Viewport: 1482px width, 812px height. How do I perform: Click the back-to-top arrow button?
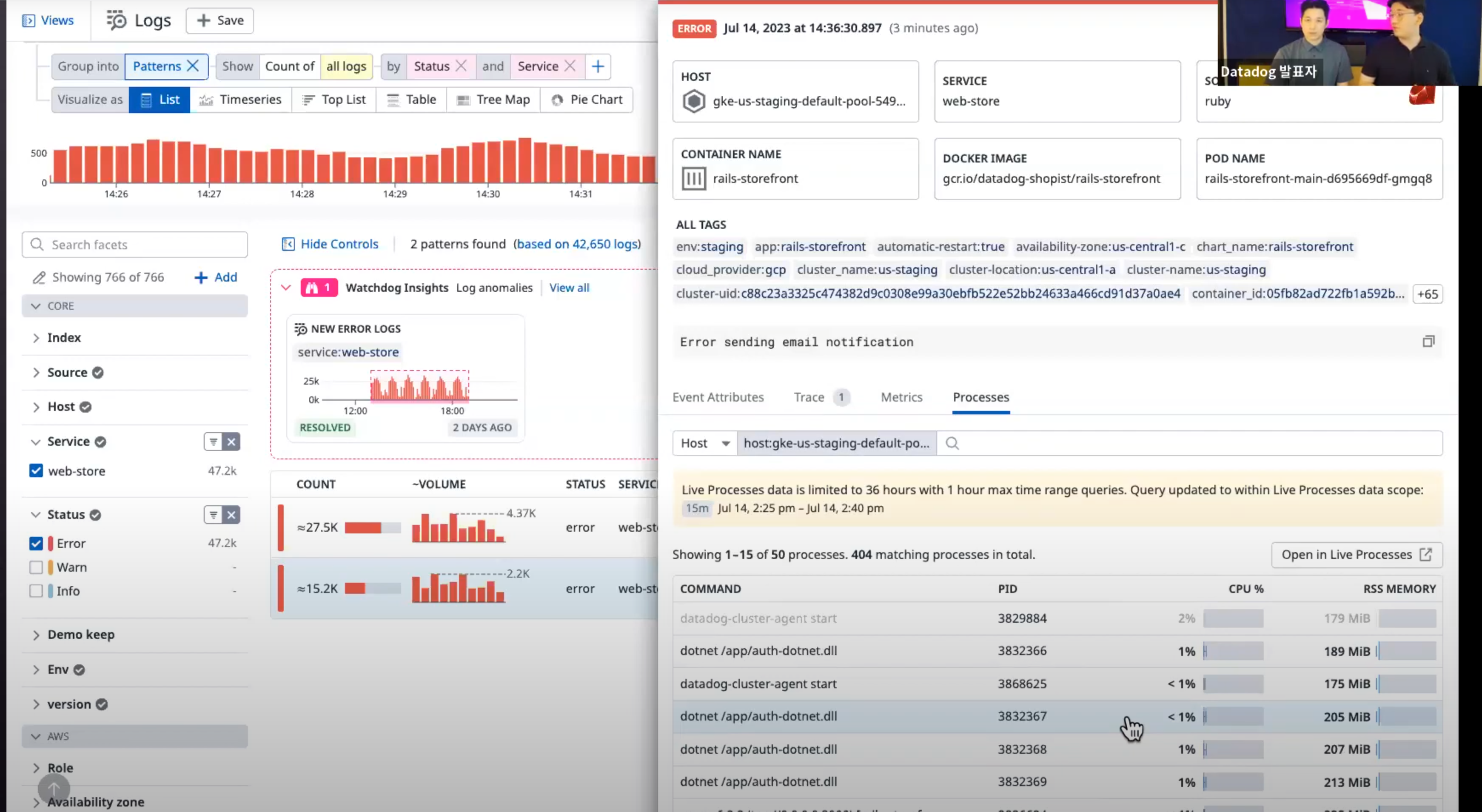point(54,789)
